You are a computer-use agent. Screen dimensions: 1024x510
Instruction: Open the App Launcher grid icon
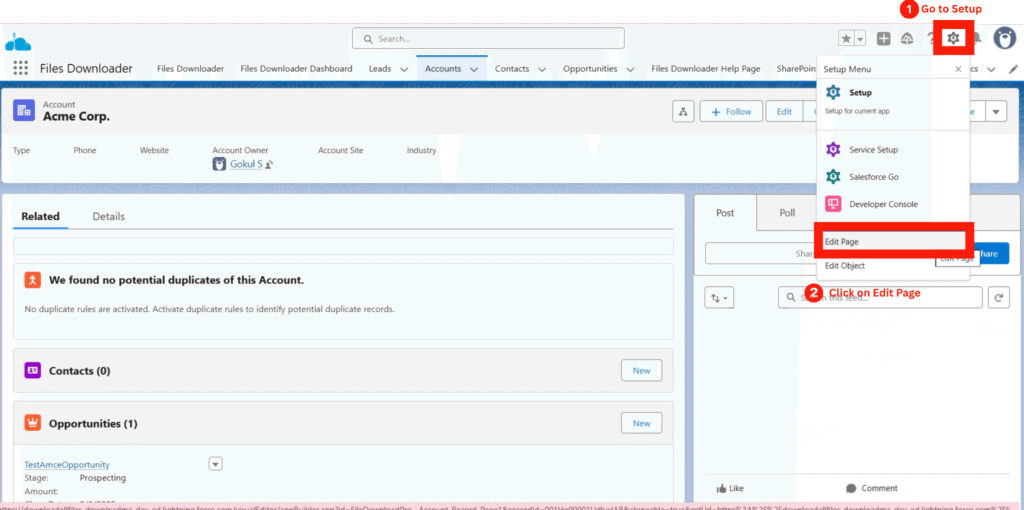pyautogui.click(x=20, y=68)
